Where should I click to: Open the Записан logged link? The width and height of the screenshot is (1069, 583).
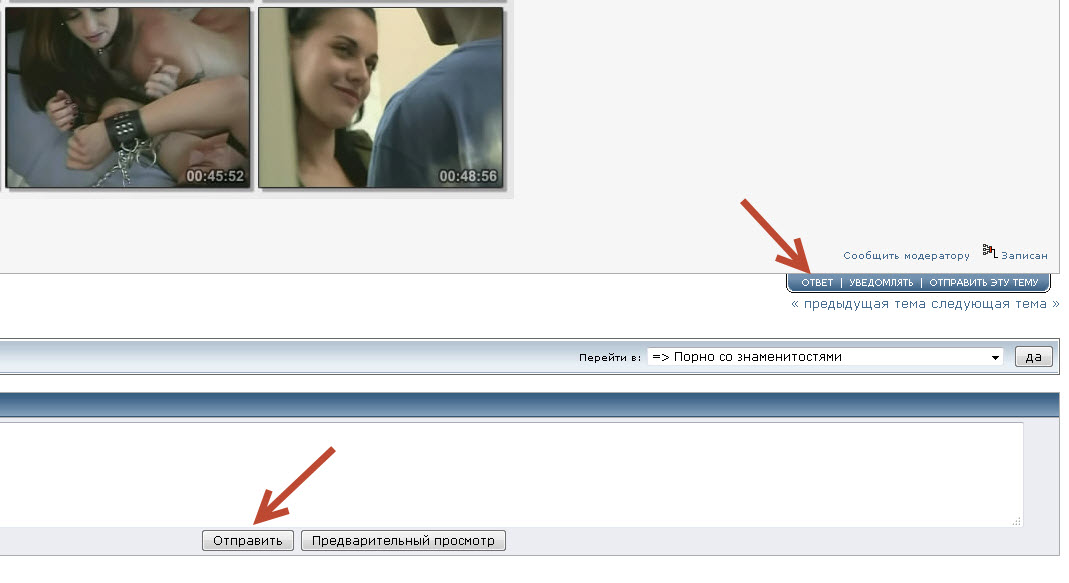pyautogui.click(x=1024, y=256)
